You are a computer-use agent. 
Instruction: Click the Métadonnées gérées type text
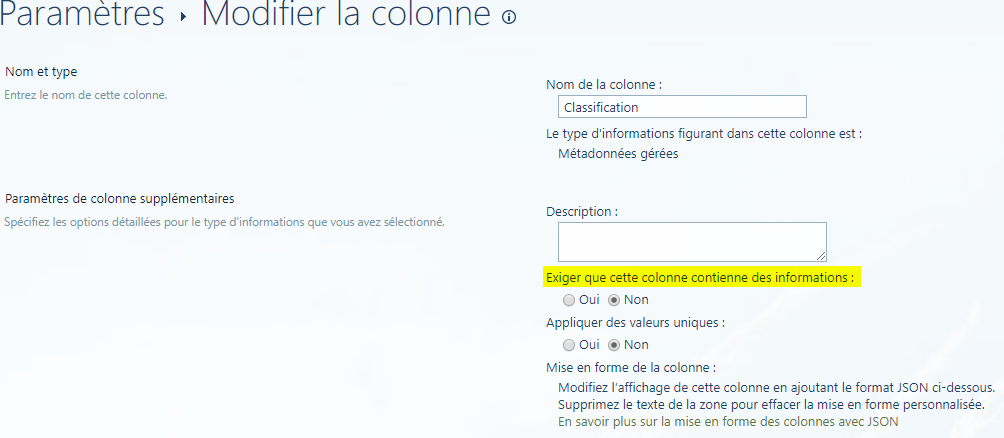(618, 153)
